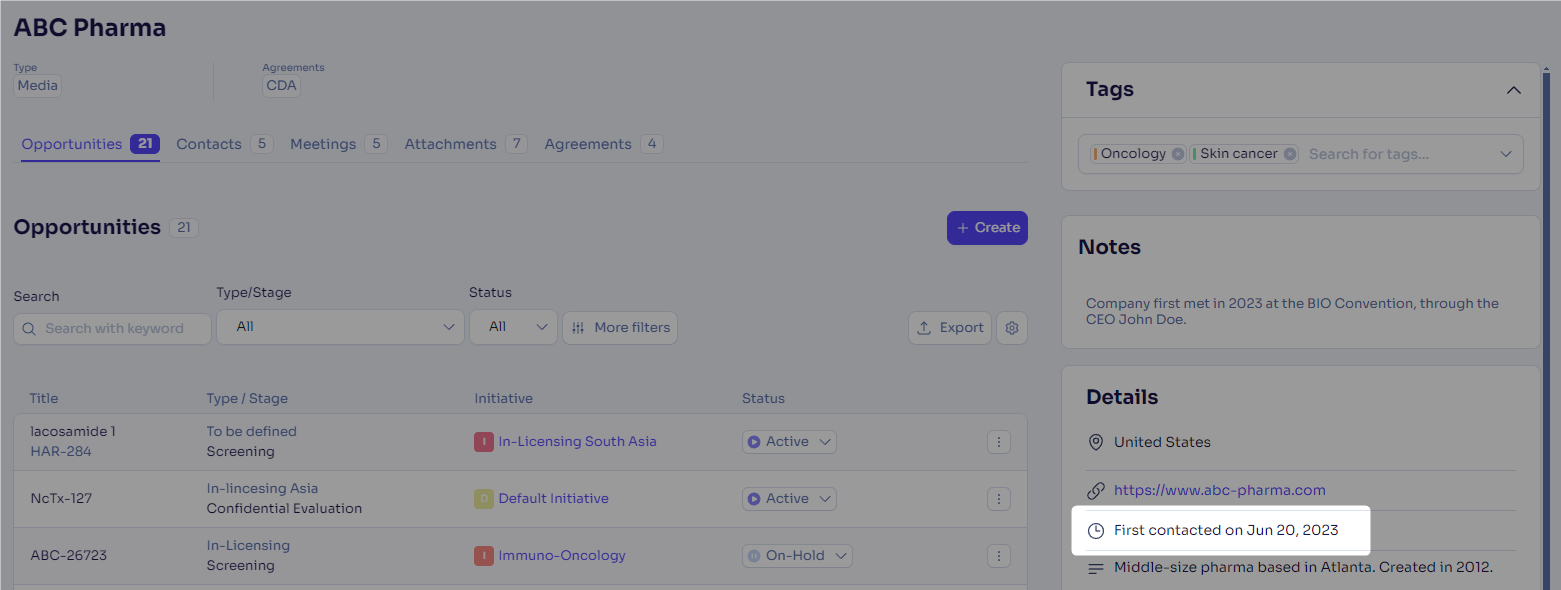Switch to the Attachments tab
Screen dimensions: 1561x590
tap(465, 144)
